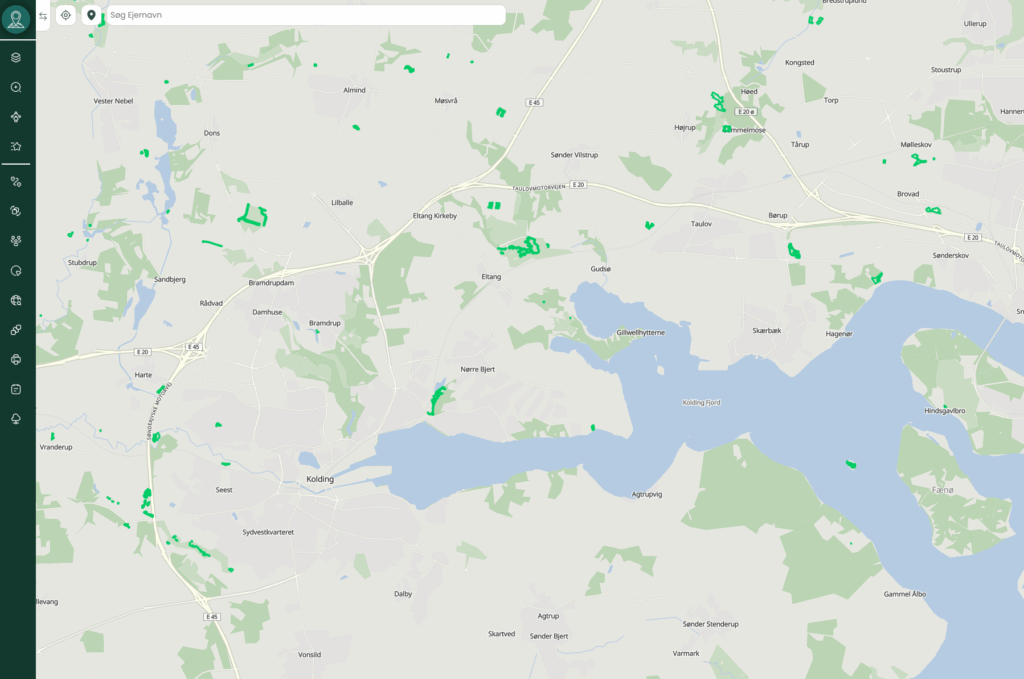Click the three-person group cluster icon
1024x679 pixels.
pyautogui.click(x=16, y=241)
